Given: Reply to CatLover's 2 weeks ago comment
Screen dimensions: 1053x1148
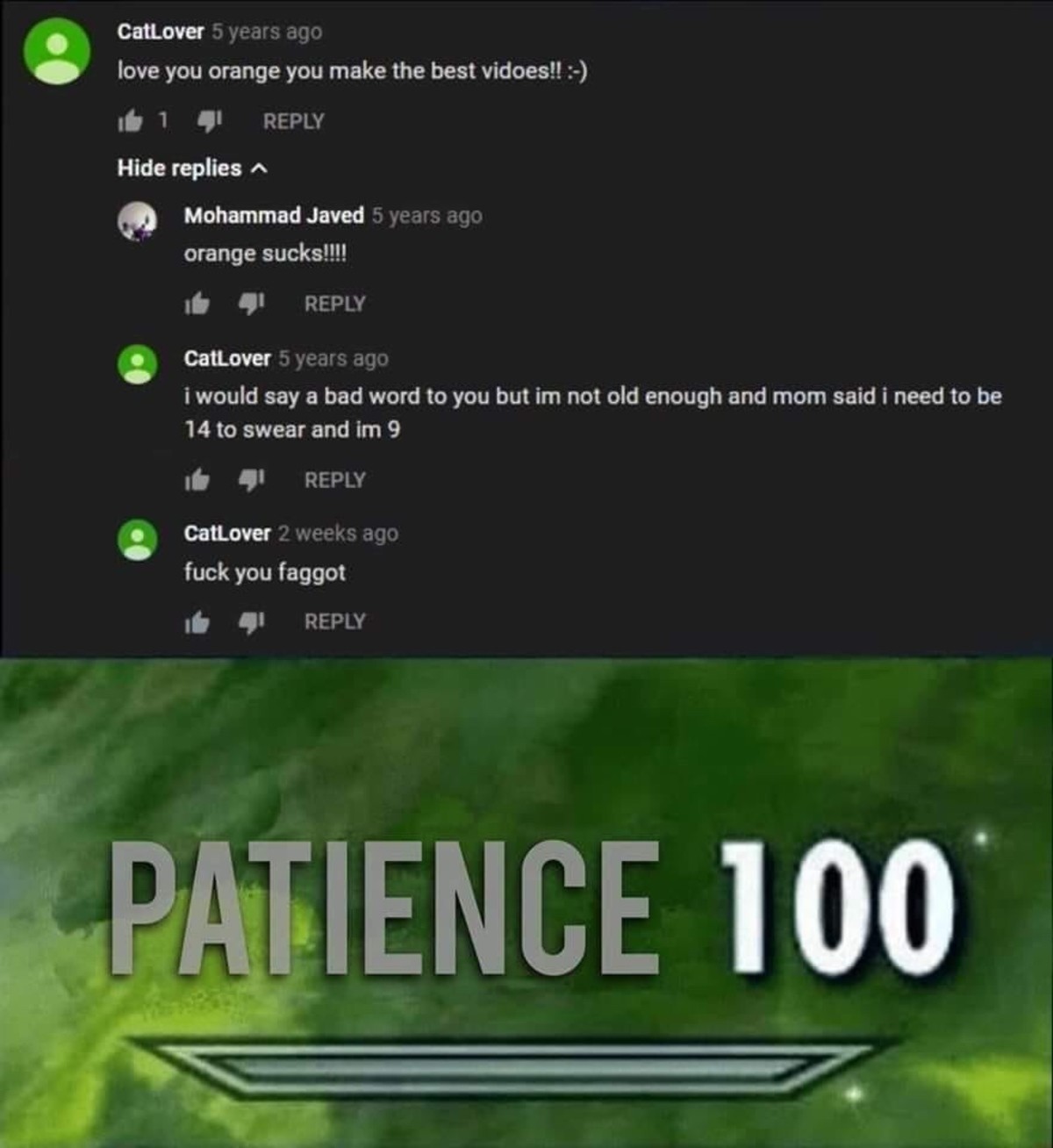Looking at the screenshot, I should 334,621.
